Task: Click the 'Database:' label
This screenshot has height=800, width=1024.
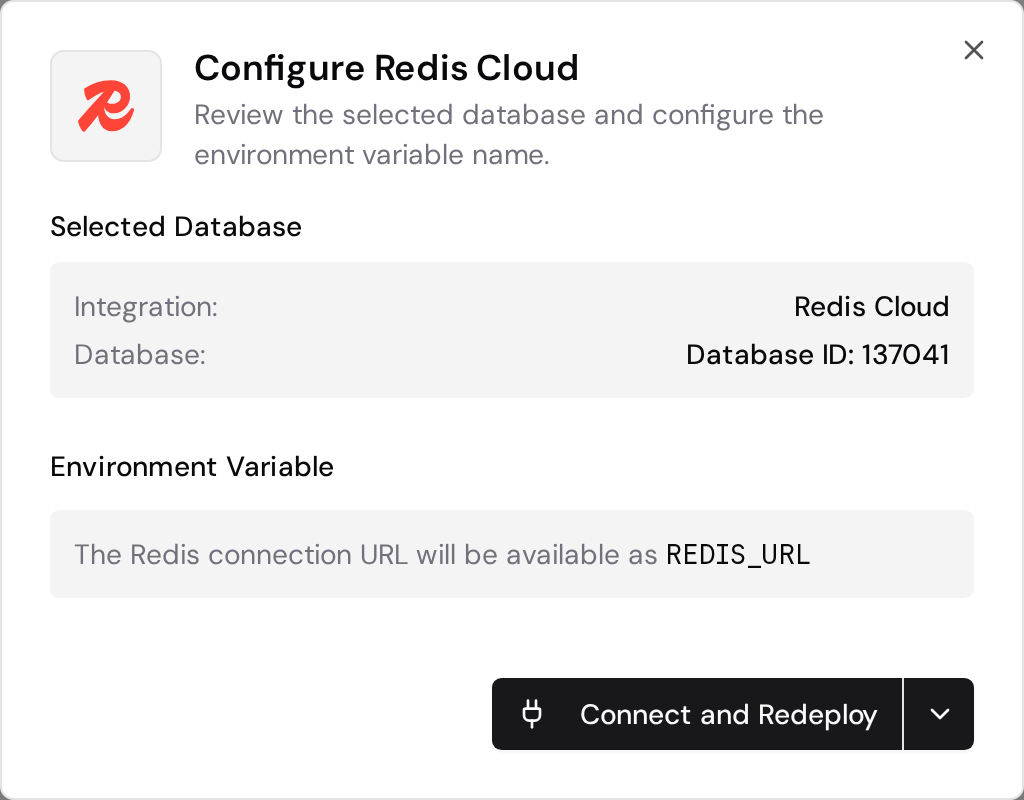Action: coord(140,355)
